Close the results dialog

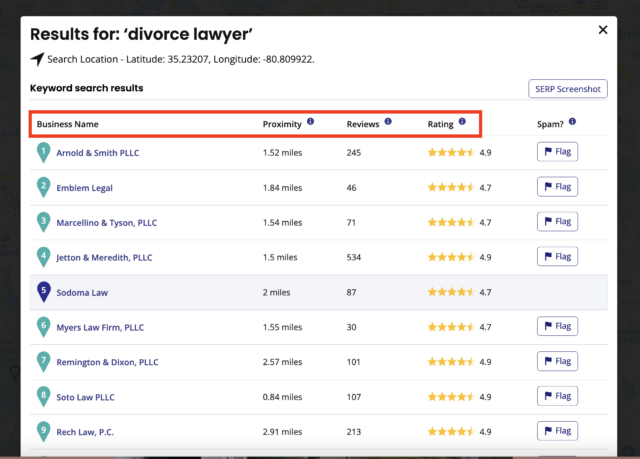pyautogui.click(x=603, y=30)
